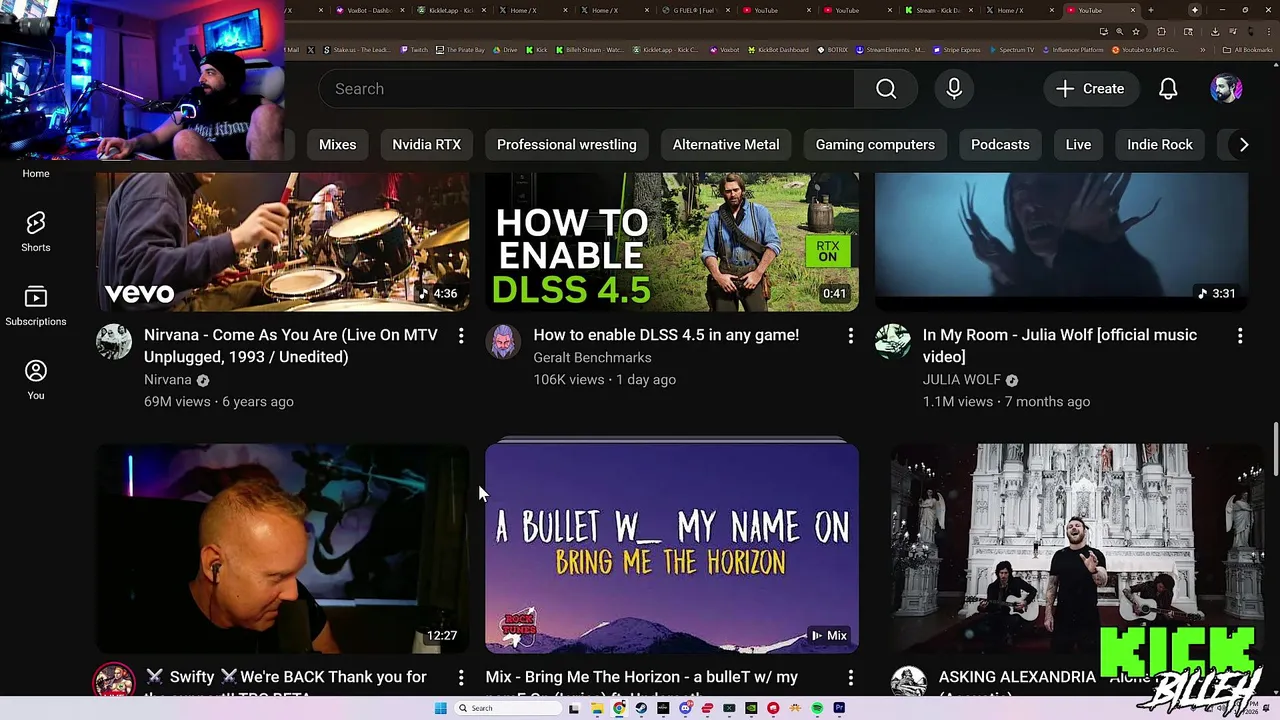The width and height of the screenshot is (1280, 720).
Task: Open JULIA WOLF channel name
Action: 961,380
